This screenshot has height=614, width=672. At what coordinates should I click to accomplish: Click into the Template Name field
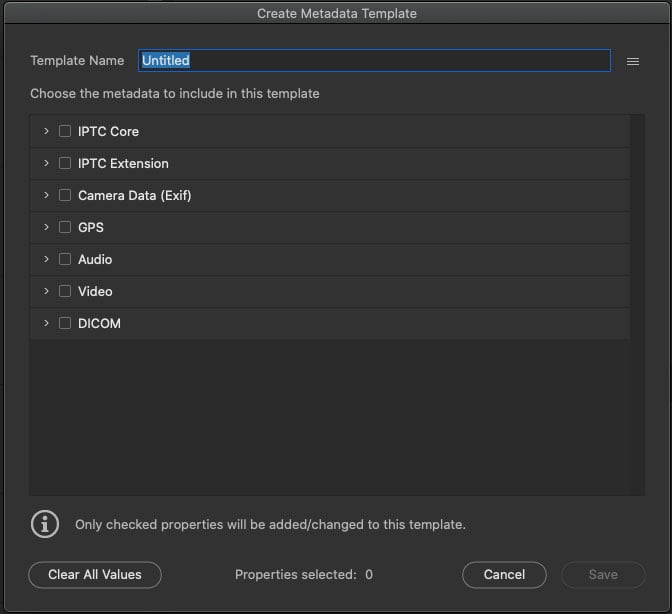coord(373,61)
